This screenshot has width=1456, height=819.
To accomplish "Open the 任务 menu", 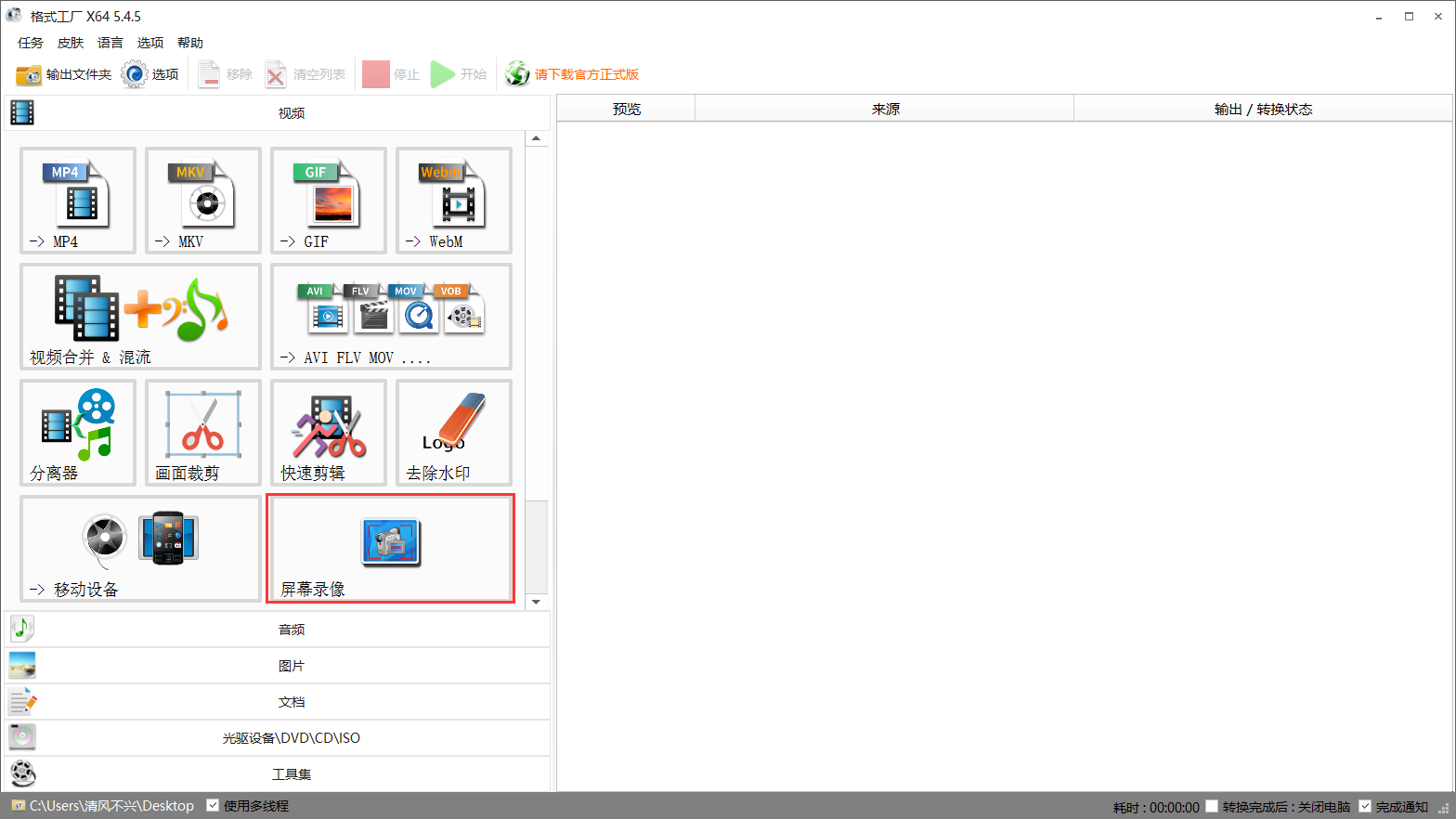I will coord(31,43).
